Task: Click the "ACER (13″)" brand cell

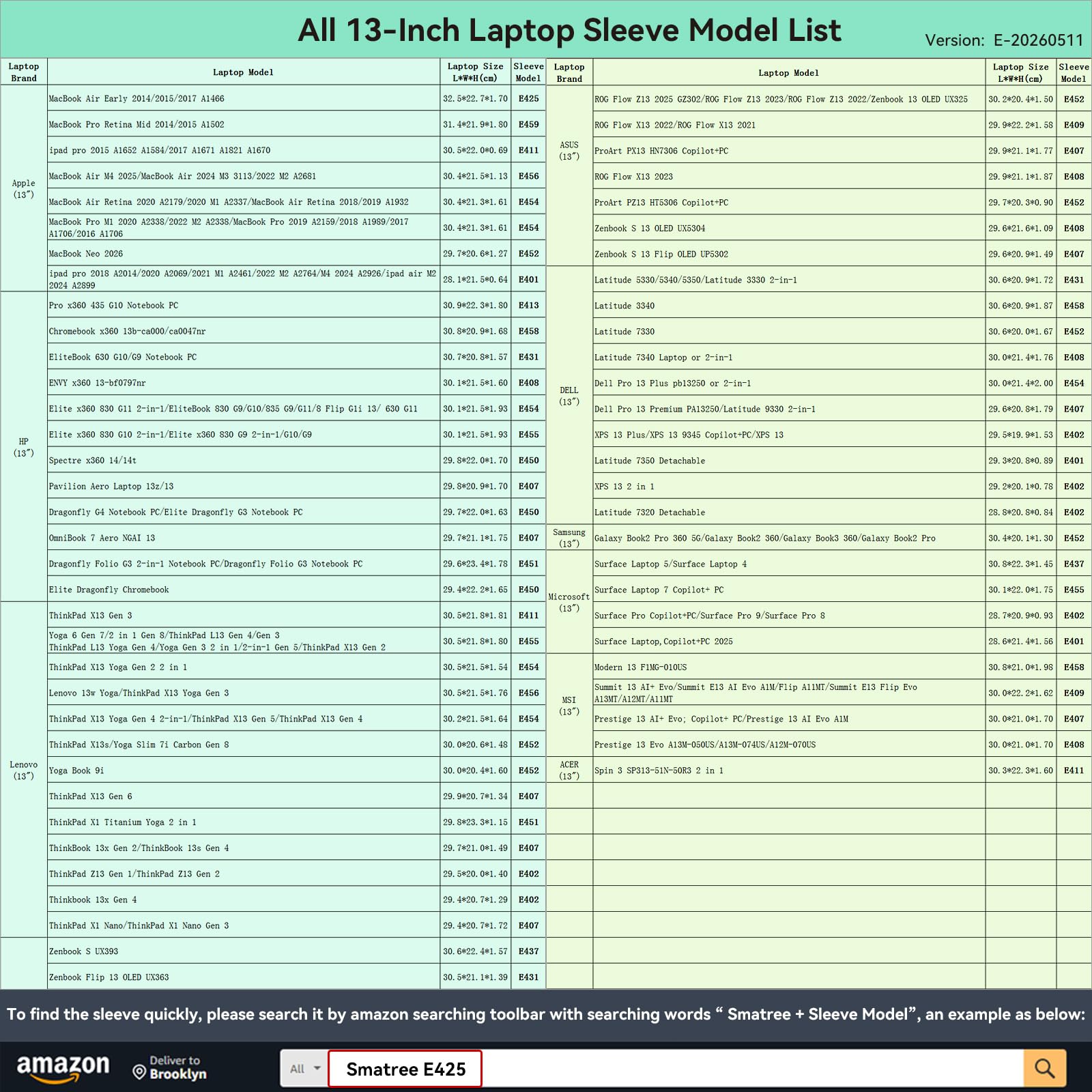Action: 569,771
